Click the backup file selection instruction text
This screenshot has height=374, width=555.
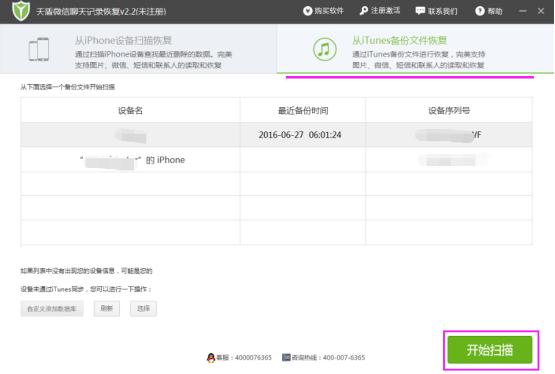click(68, 87)
